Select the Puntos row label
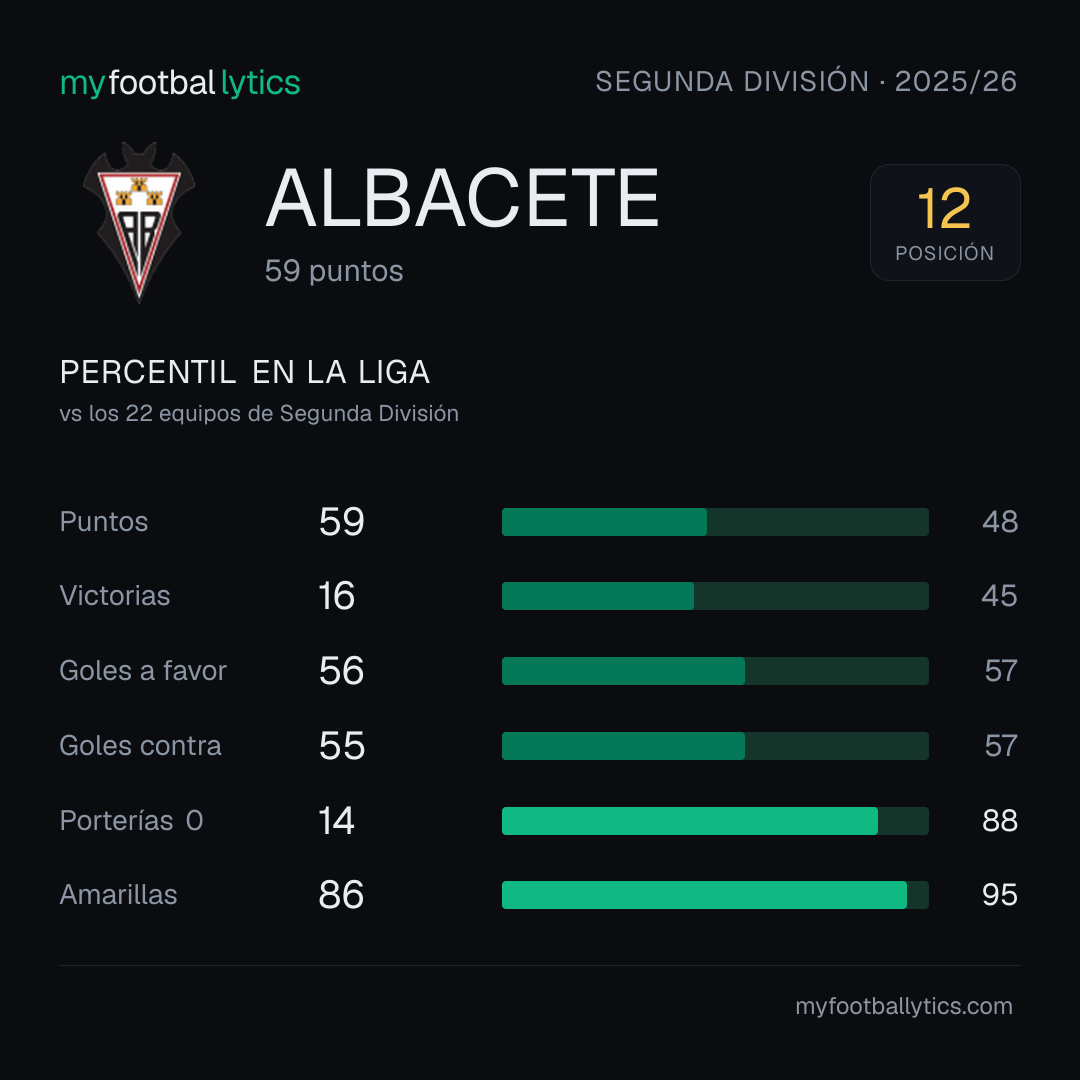The width and height of the screenshot is (1080, 1080). (104, 521)
